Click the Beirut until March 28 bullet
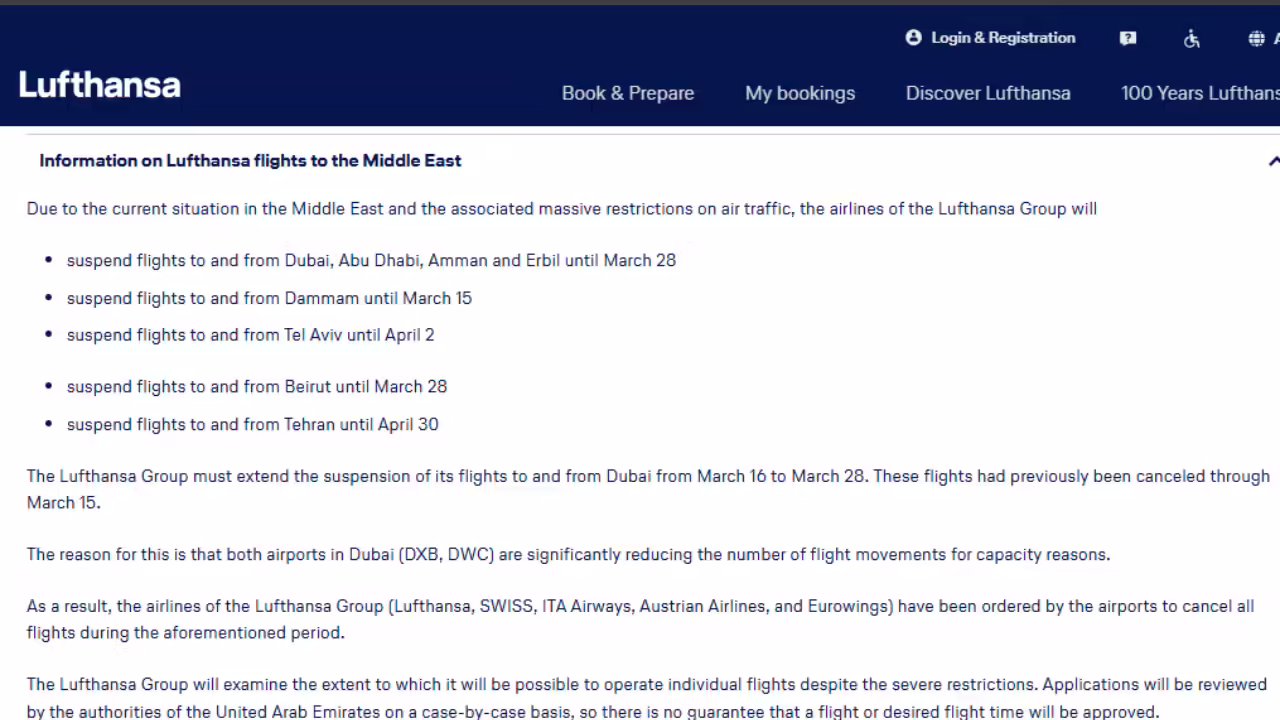Screen dimensions: 1280x720 pos(257,386)
